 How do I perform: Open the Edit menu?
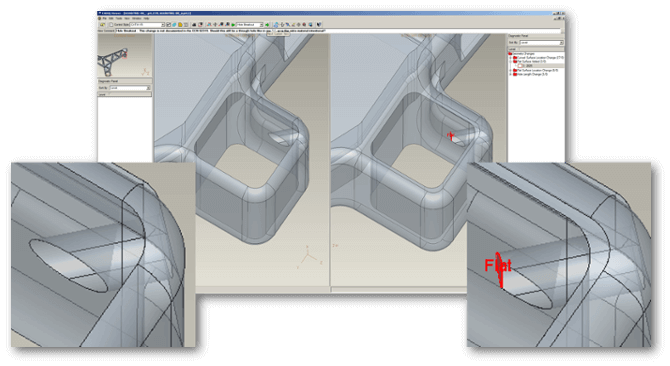(111, 18)
